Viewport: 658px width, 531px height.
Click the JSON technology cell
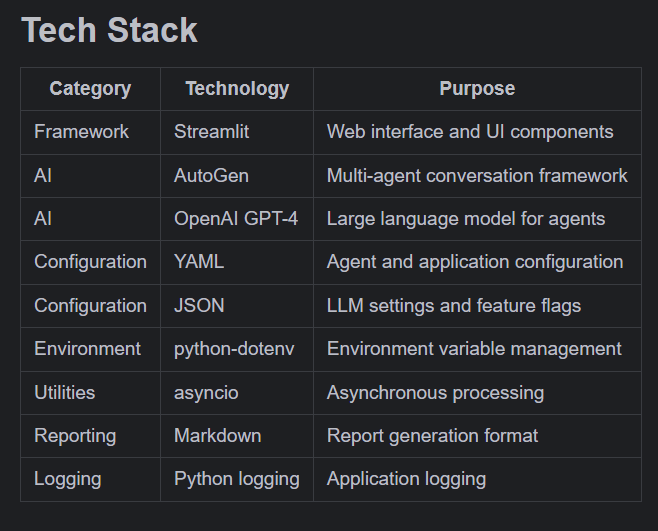tap(237, 306)
